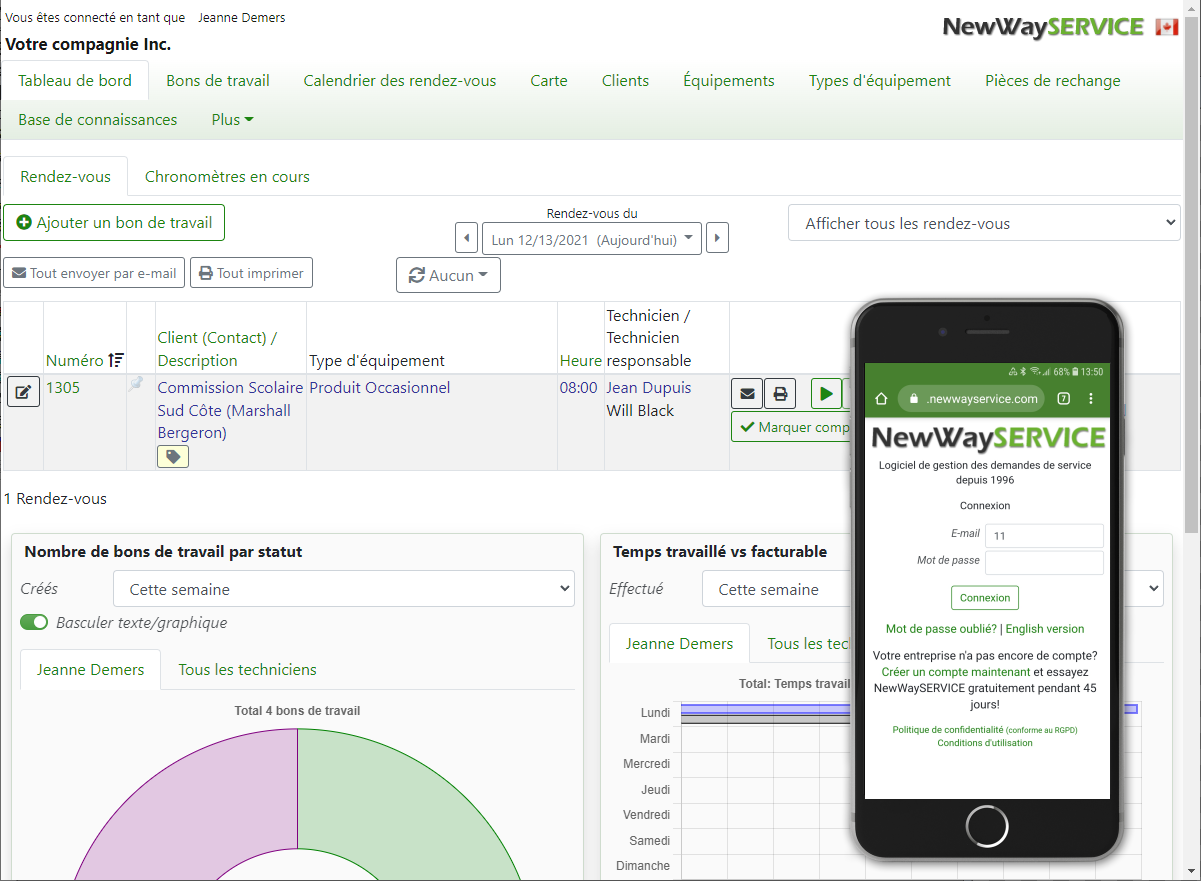Go to previous appointment date arrow
The width and height of the screenshot is (1201, 881).
pyautogui.click(x=466, y=238)
